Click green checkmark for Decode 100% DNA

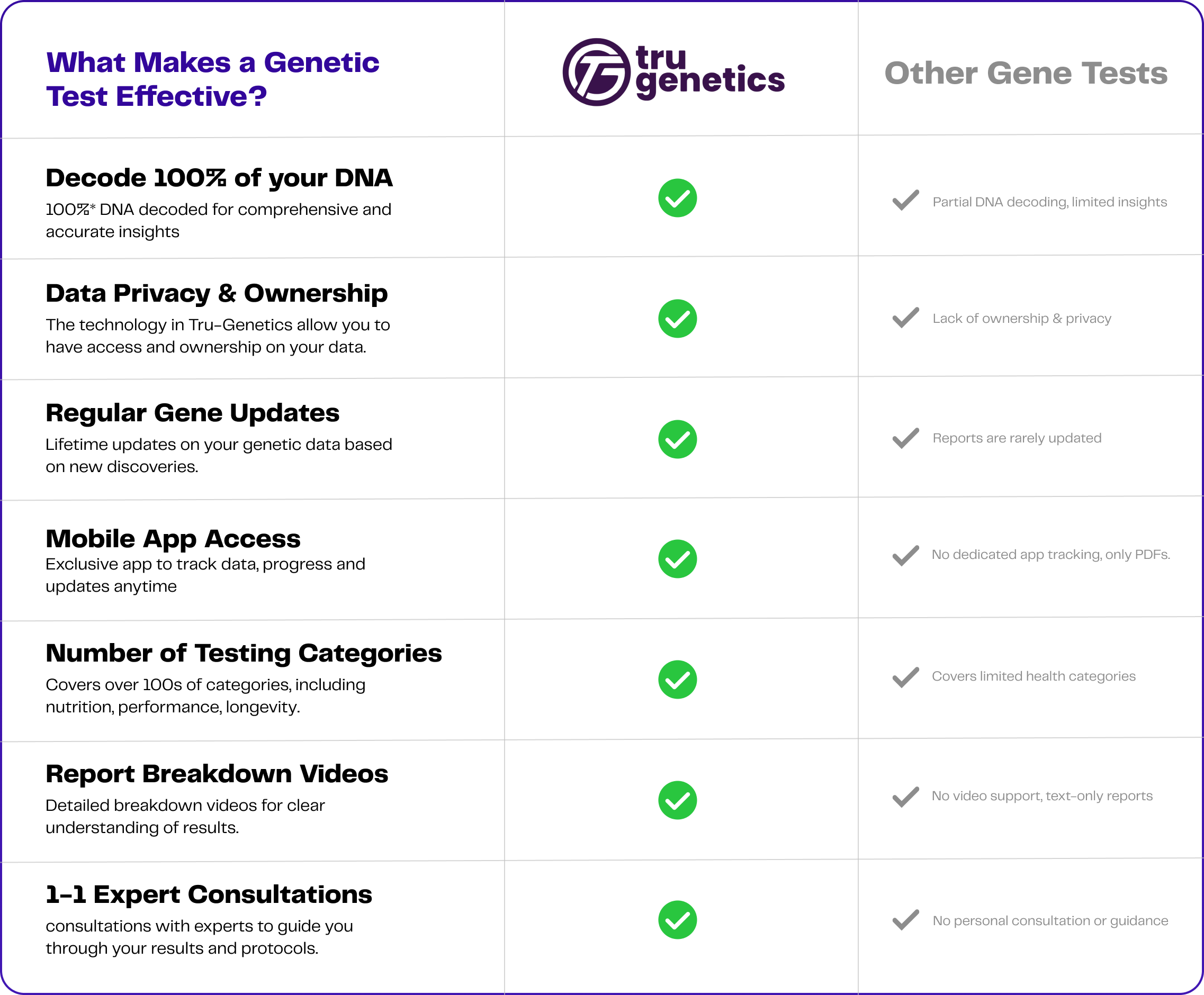click(677, 198)
